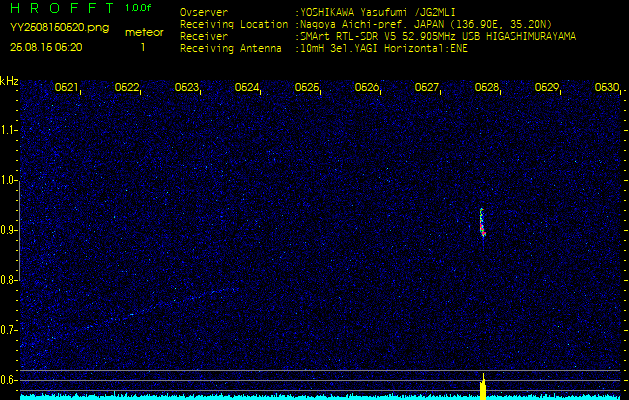The width and height of the screenshot is (629, 400).
Task: Click the kHz axis unit label
Action: (9, 81)
